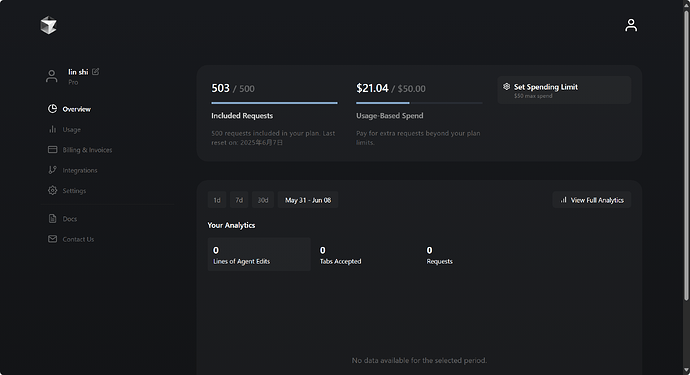Viewport: 690px width, 375px height.
Task: Click the Cursor cube logo
Action: [48, 25]
